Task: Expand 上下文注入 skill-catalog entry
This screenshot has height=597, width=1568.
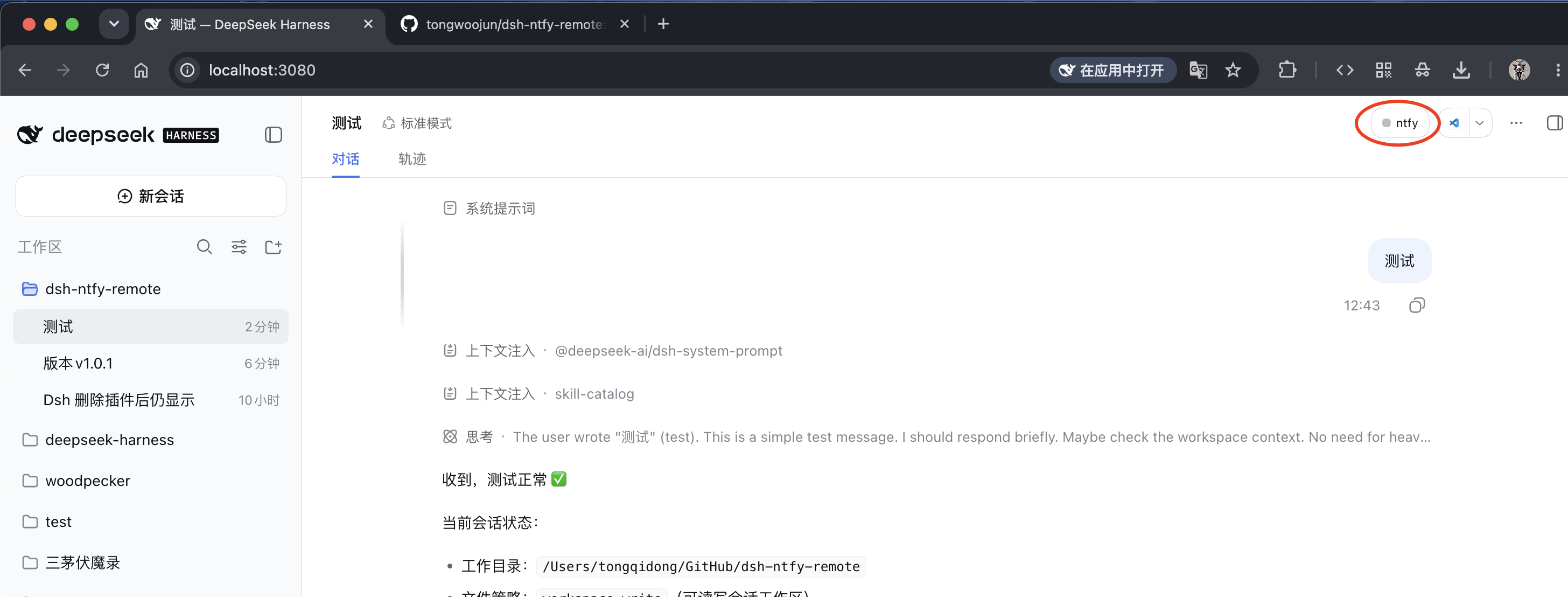Action: [x=538, y=393]
